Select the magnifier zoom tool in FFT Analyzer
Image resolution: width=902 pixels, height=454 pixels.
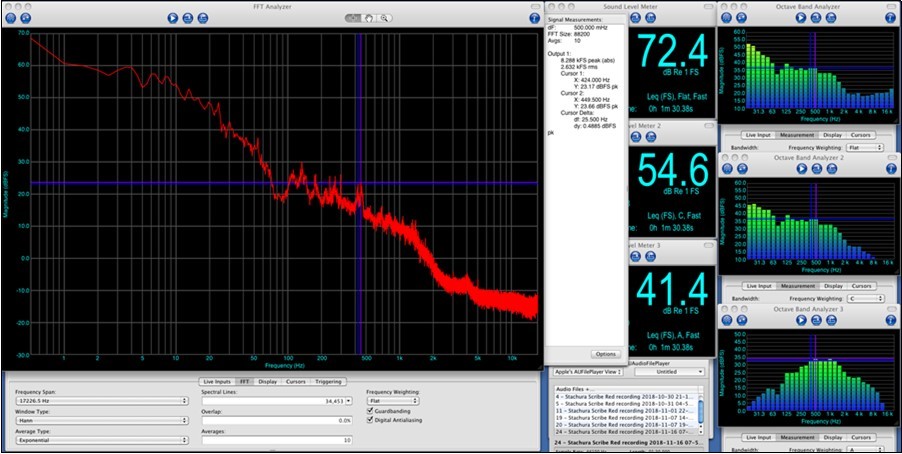coord(383,18)
